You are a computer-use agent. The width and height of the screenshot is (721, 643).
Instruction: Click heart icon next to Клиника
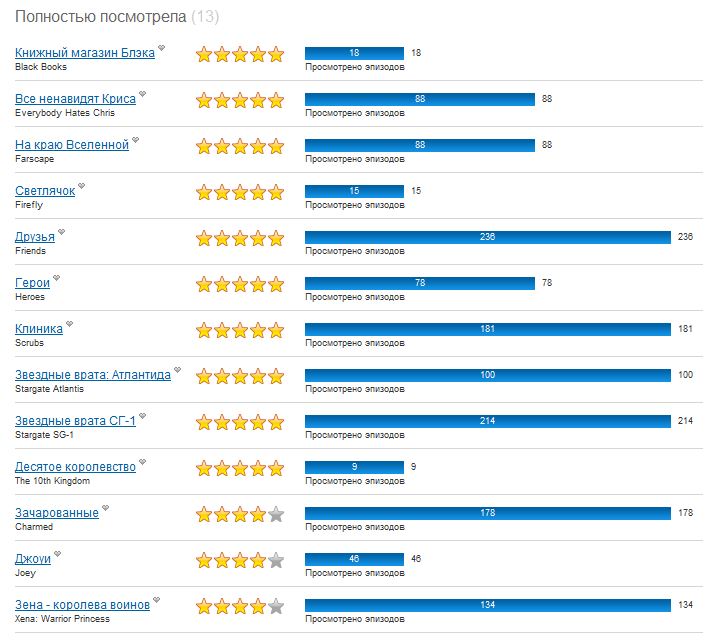(69, 324)
